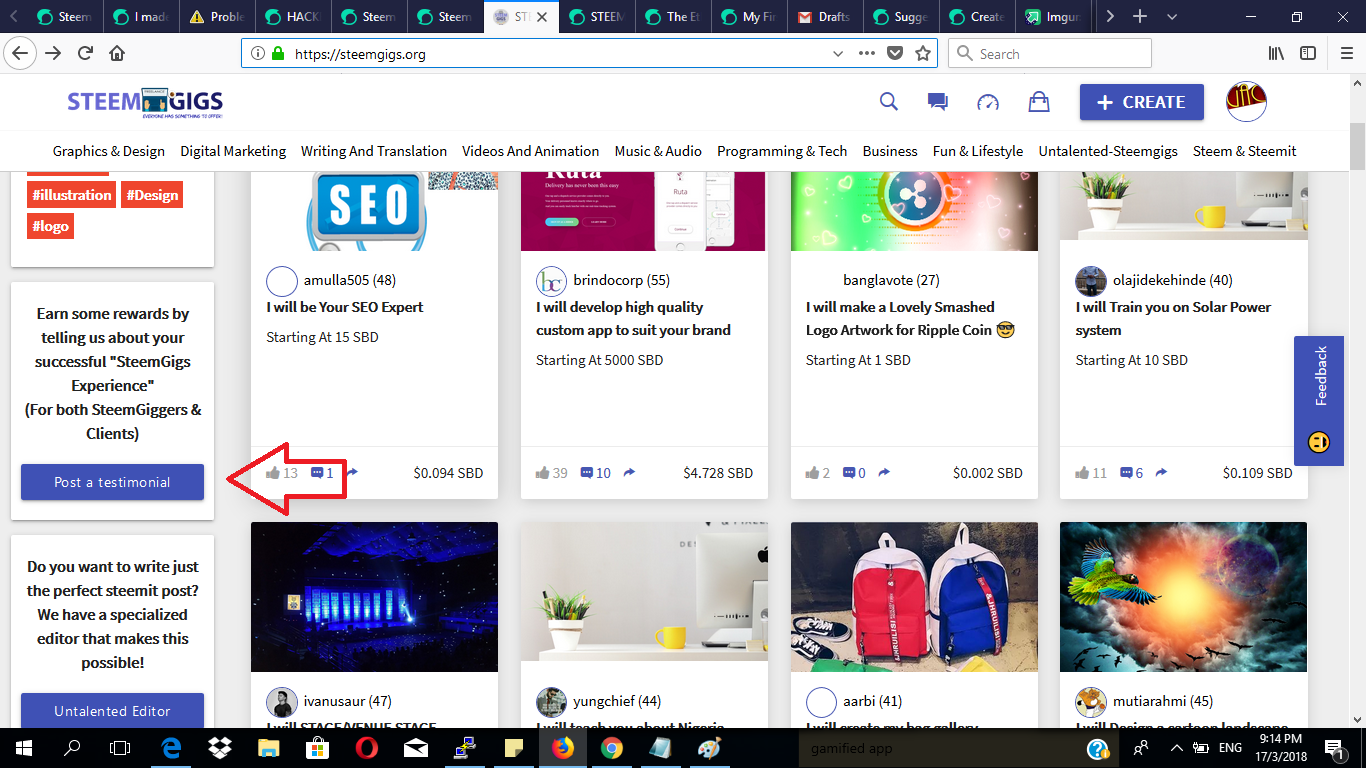
Task: Like the Ripple Coin logo artwork gig
Action: (x=813, y=473)
